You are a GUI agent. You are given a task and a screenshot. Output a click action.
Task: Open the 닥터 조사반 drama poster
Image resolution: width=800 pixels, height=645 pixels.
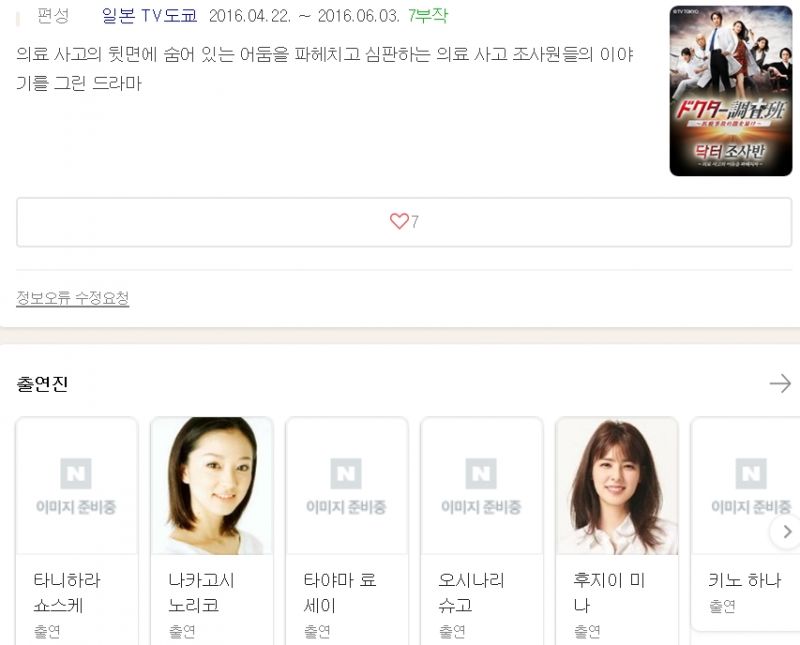tap(731, 91)
